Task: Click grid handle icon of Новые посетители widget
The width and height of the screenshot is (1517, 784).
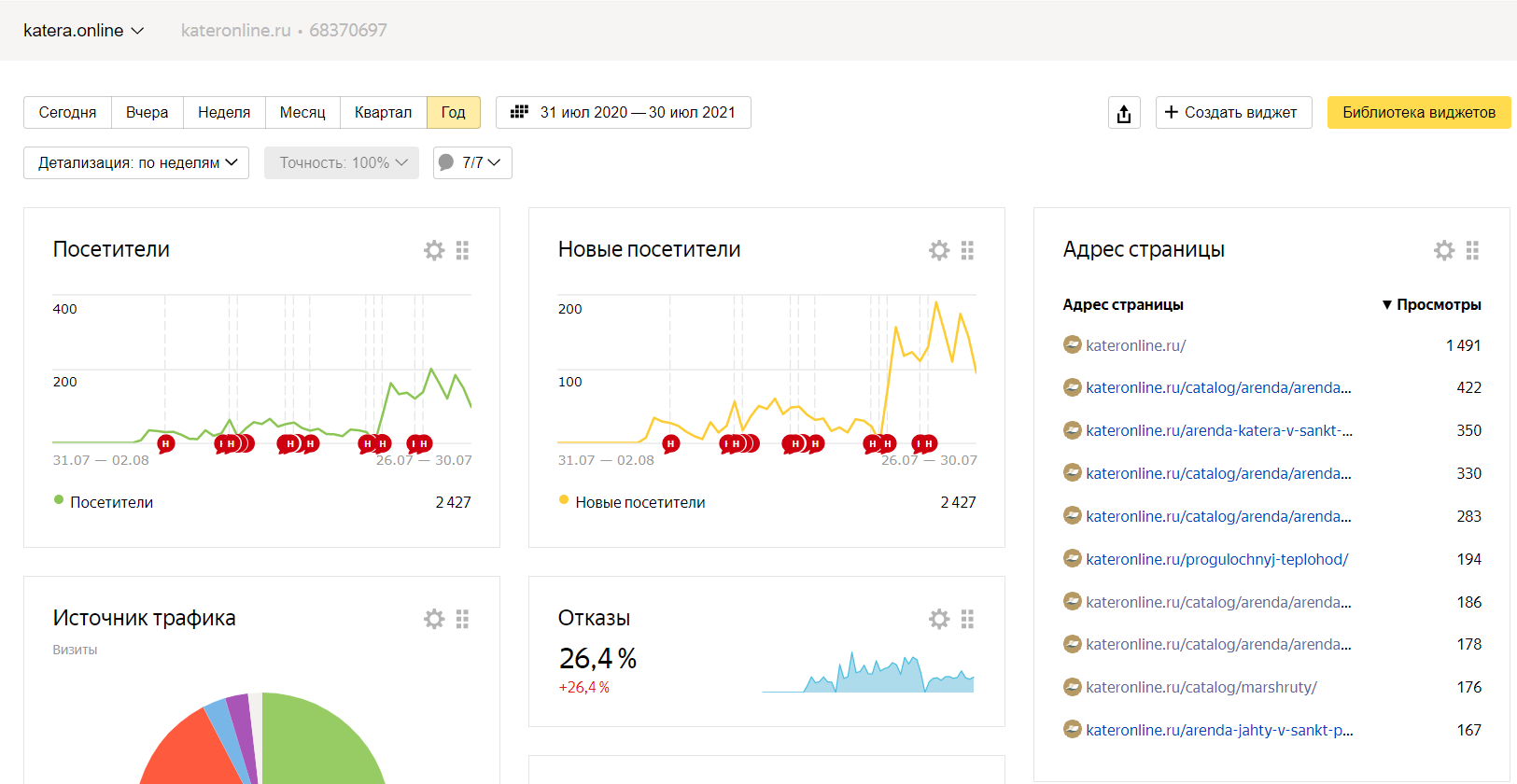Action: tap(967, 250)
